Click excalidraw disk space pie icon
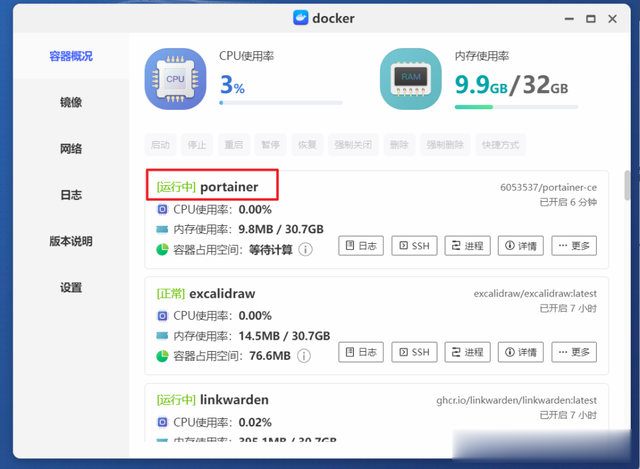Image resolution: width=640 pixels, height=469 pixels. [162, 356]
